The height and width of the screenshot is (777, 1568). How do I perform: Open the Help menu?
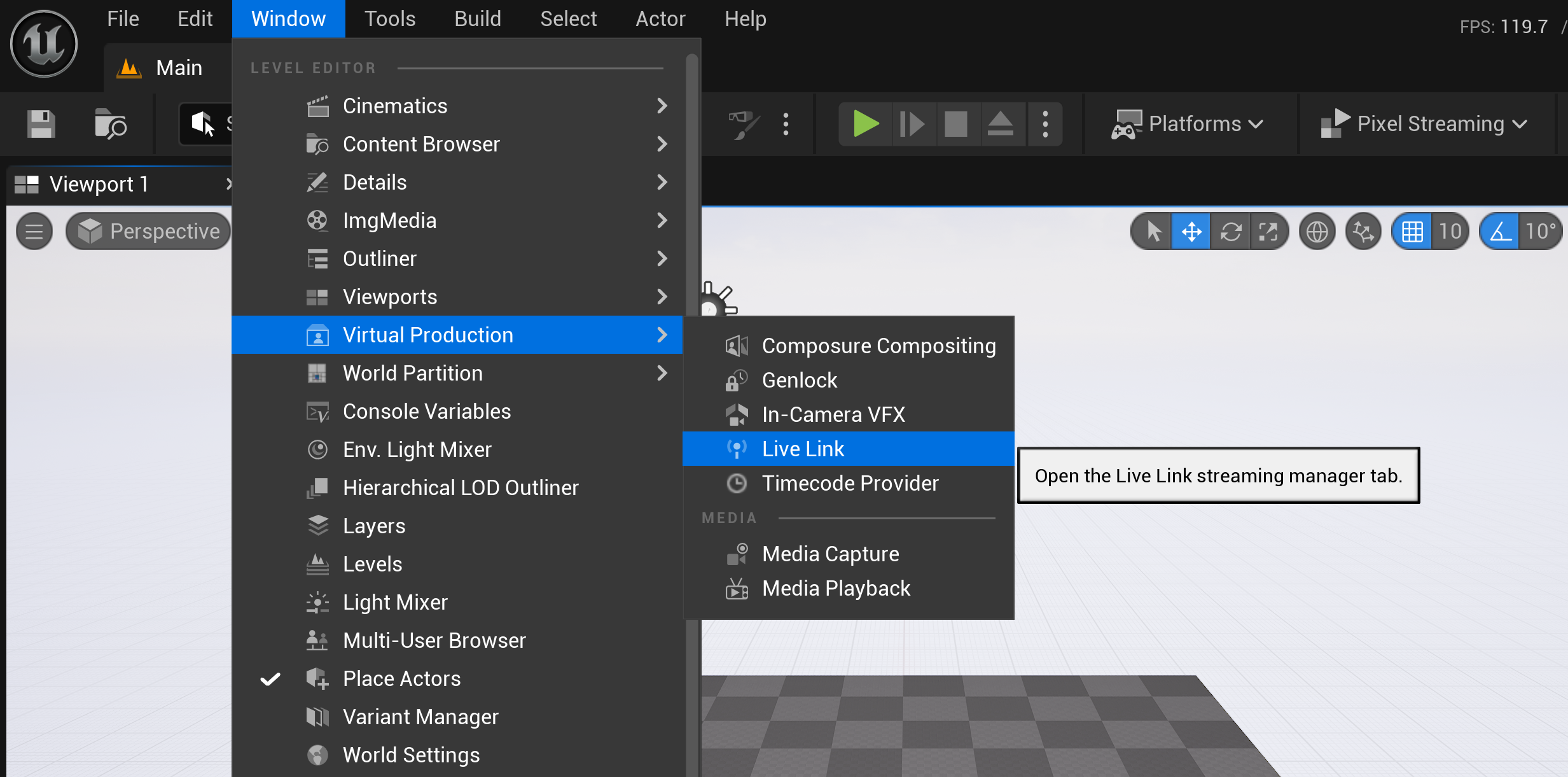746,19
